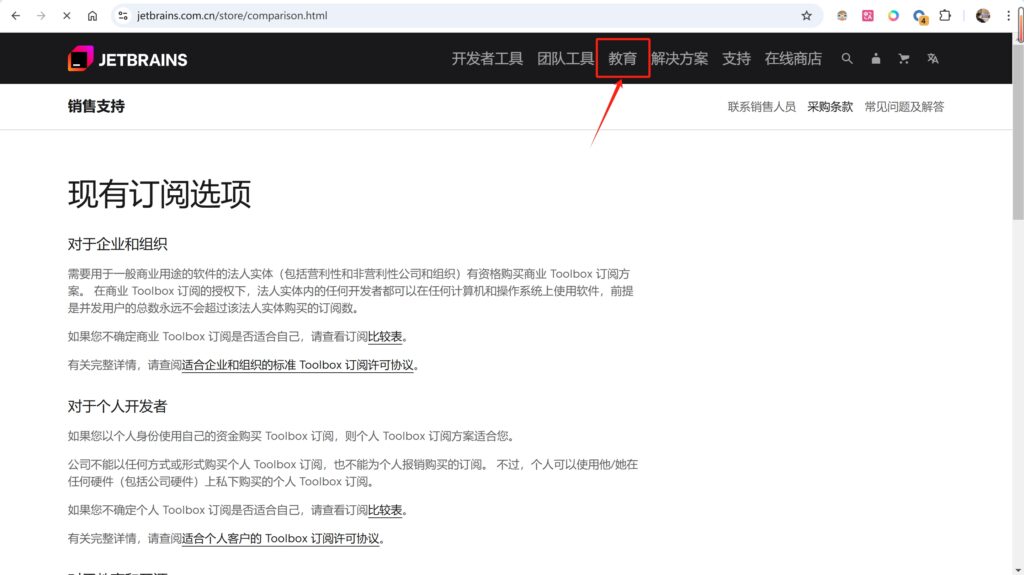Click the first extension icon beside star
The height and width of the screenshot is (575, 1024).
point(842,16)
